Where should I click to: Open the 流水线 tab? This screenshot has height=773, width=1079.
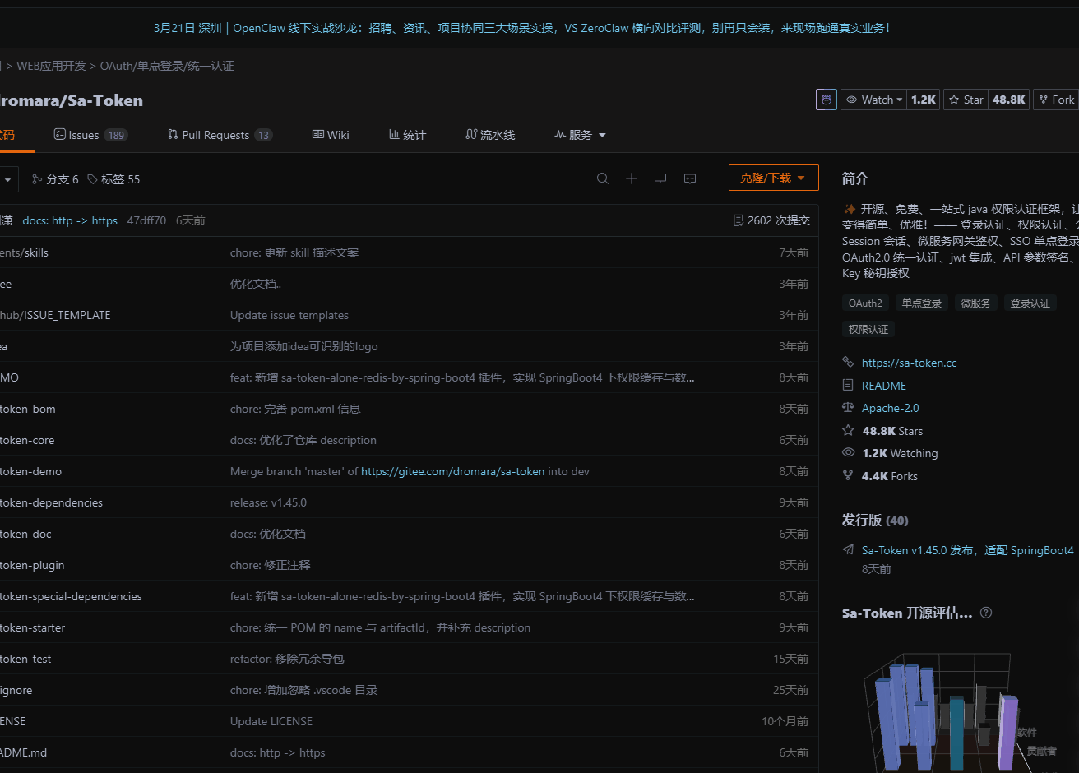[490, 135]
